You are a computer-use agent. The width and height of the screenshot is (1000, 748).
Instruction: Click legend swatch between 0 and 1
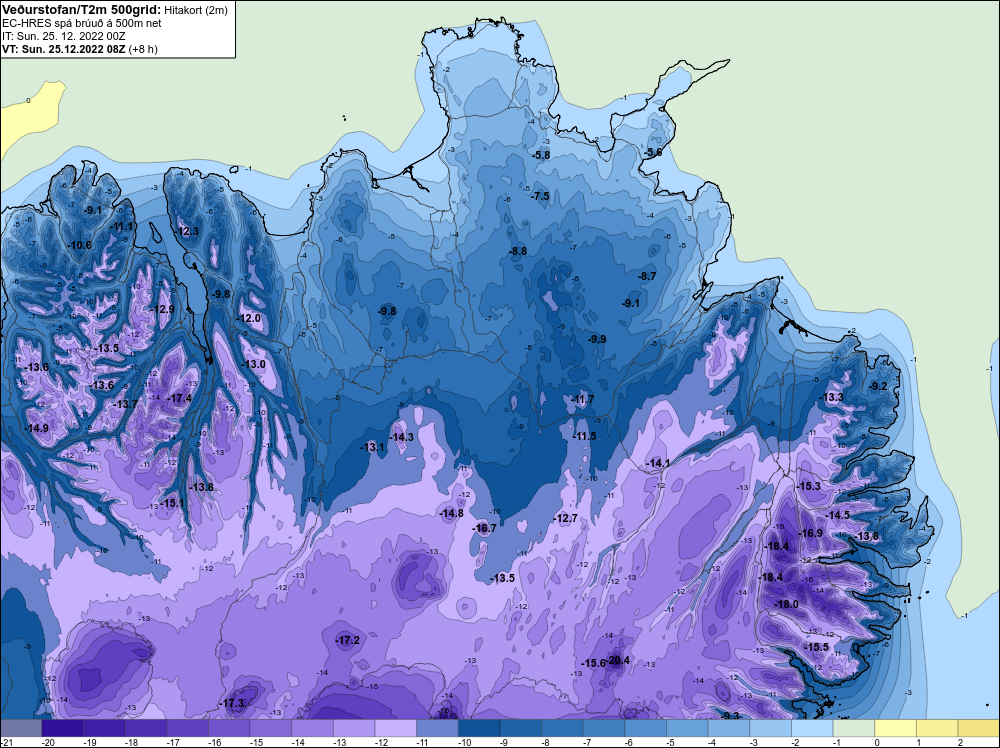(895, 728)
